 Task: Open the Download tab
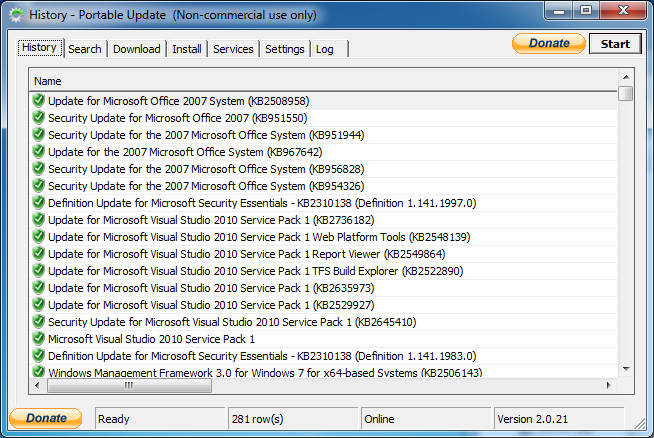pos(136,49)
